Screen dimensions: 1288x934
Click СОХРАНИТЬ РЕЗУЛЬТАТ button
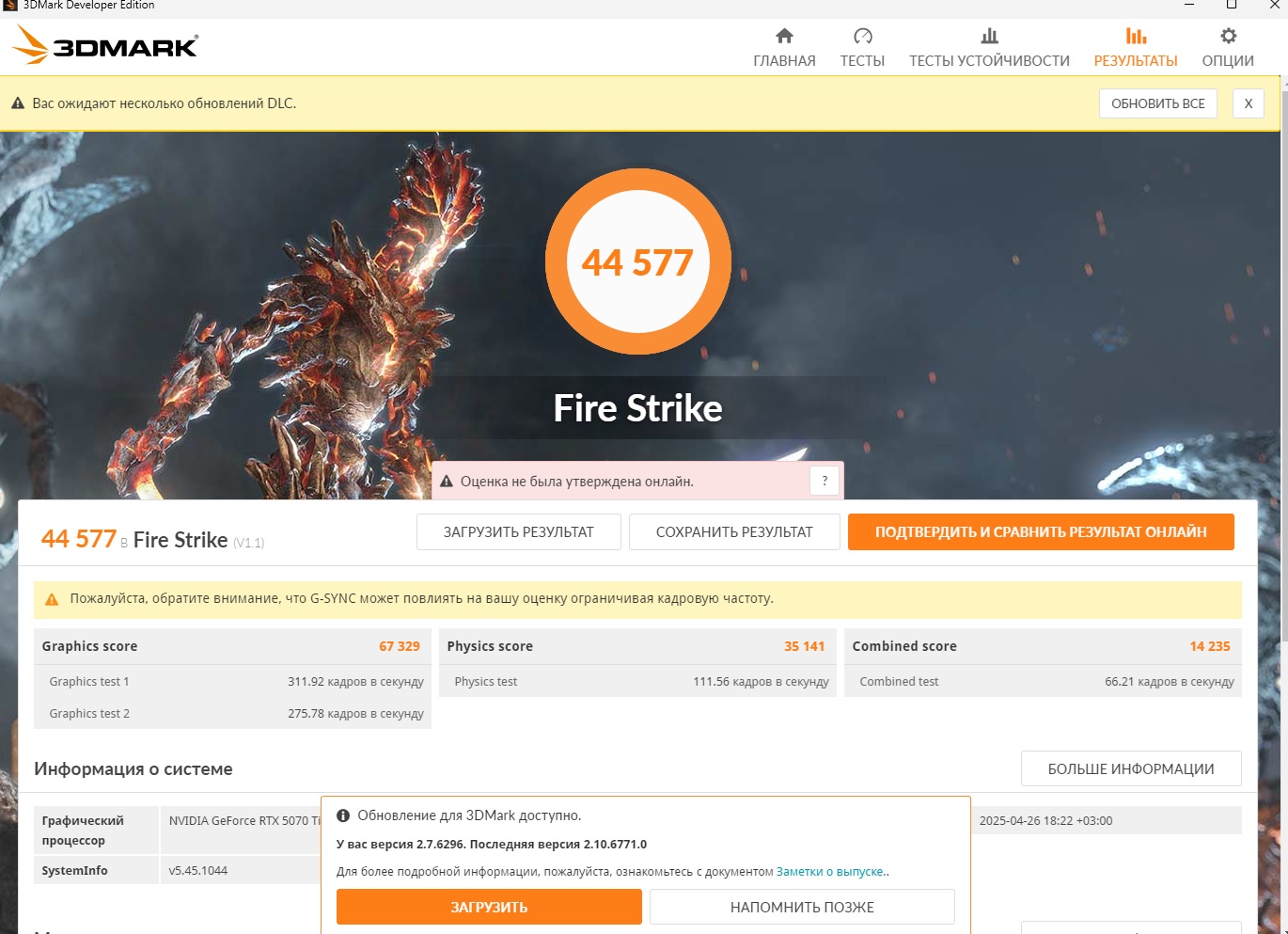click(734, 531)
